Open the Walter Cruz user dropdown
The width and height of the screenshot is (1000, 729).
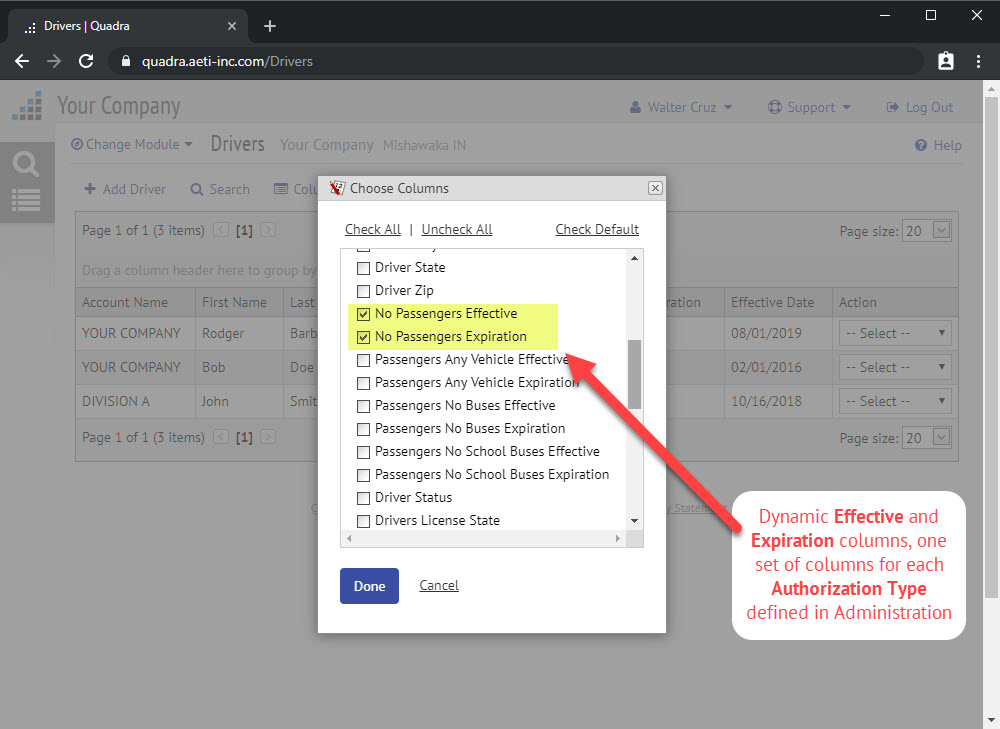(x=680, y=107)
